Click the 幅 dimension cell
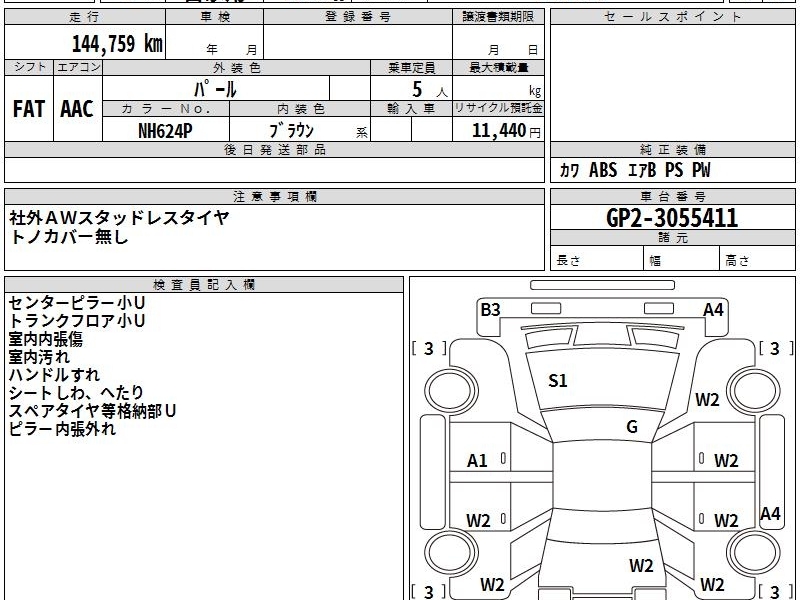 [x=682, y=259]
